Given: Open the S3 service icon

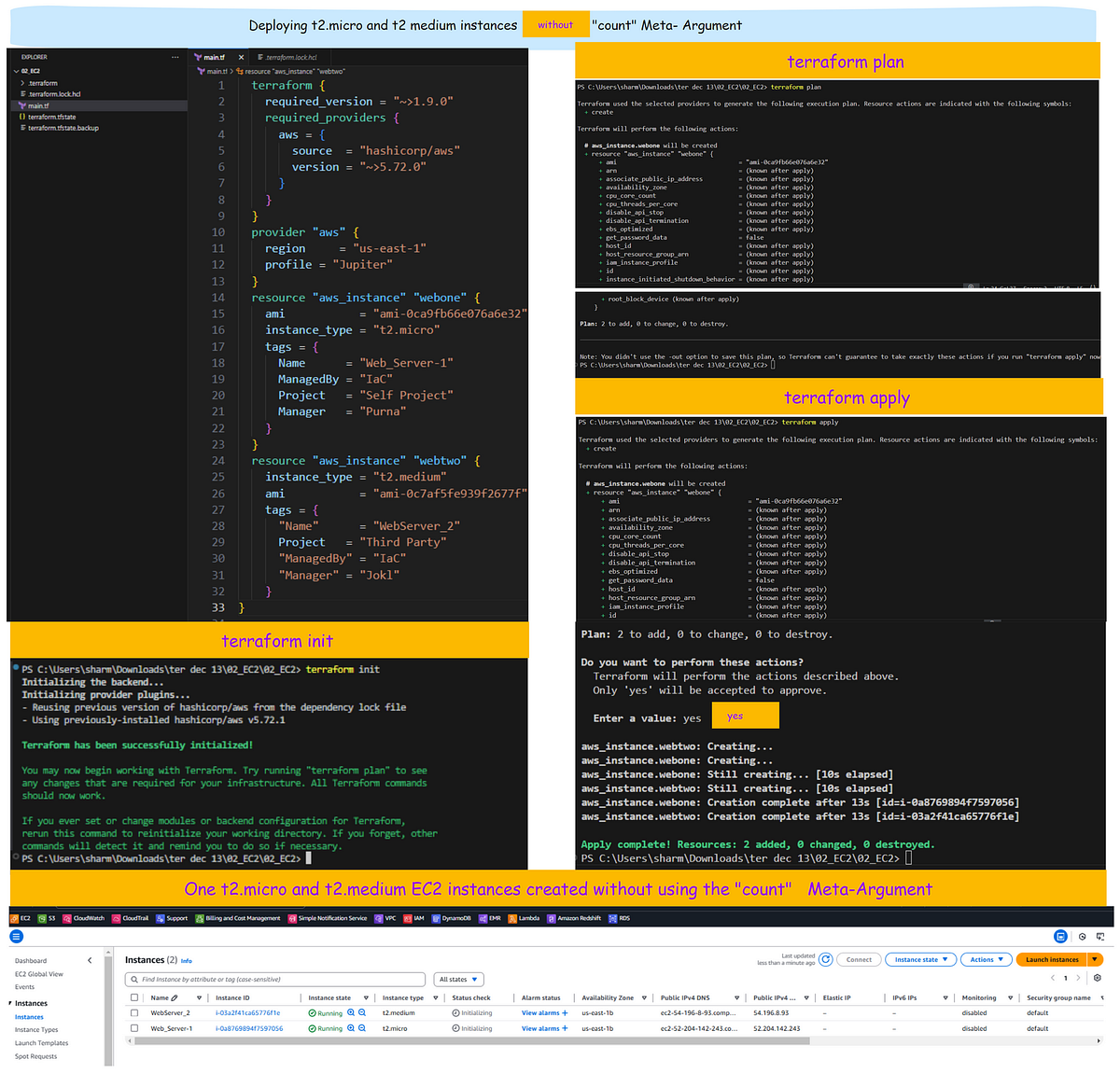Looking at the screenshot, I should (41, 918).
